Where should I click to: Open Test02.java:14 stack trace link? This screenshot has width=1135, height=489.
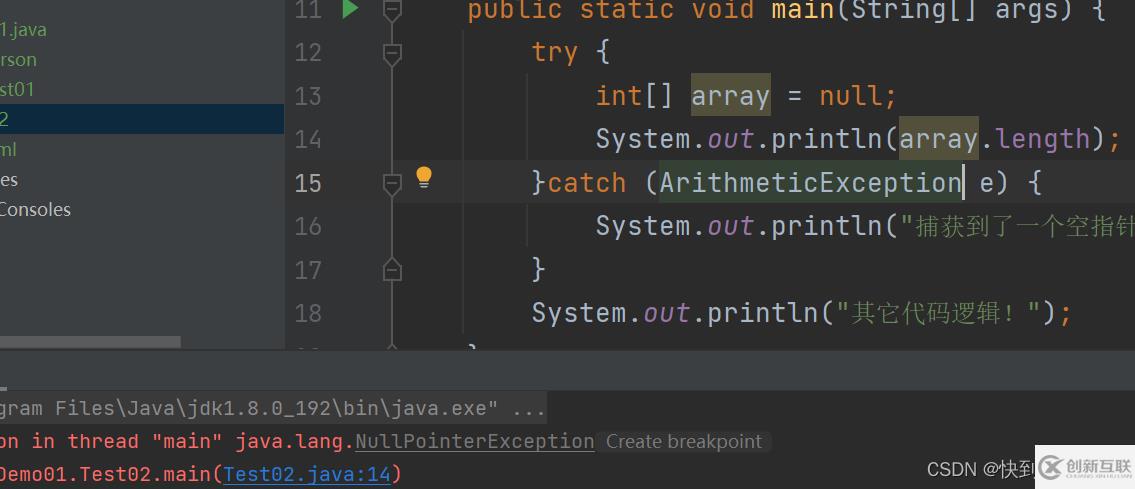[x=307, y=475]
